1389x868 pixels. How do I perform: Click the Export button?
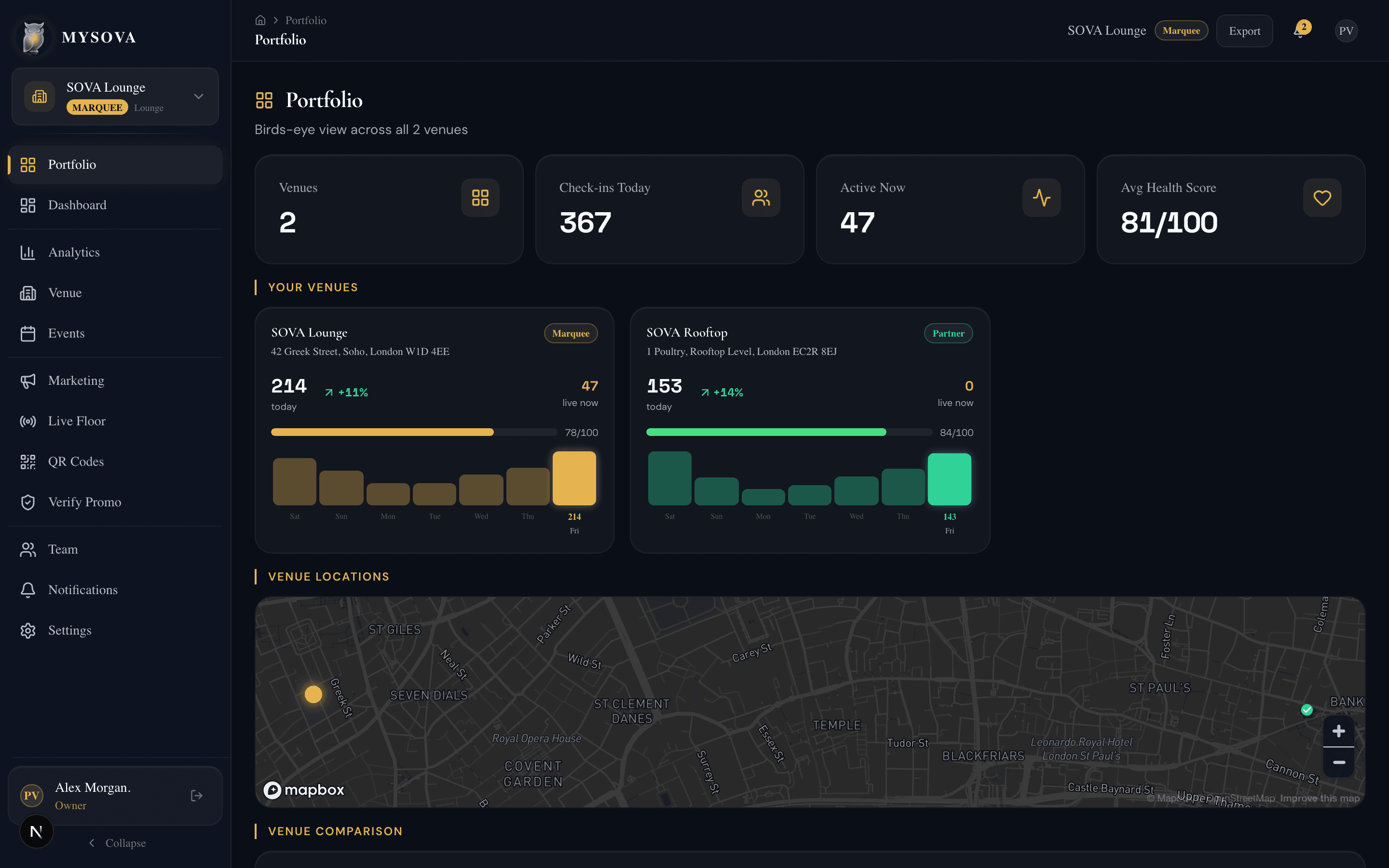click(1244, 30)
